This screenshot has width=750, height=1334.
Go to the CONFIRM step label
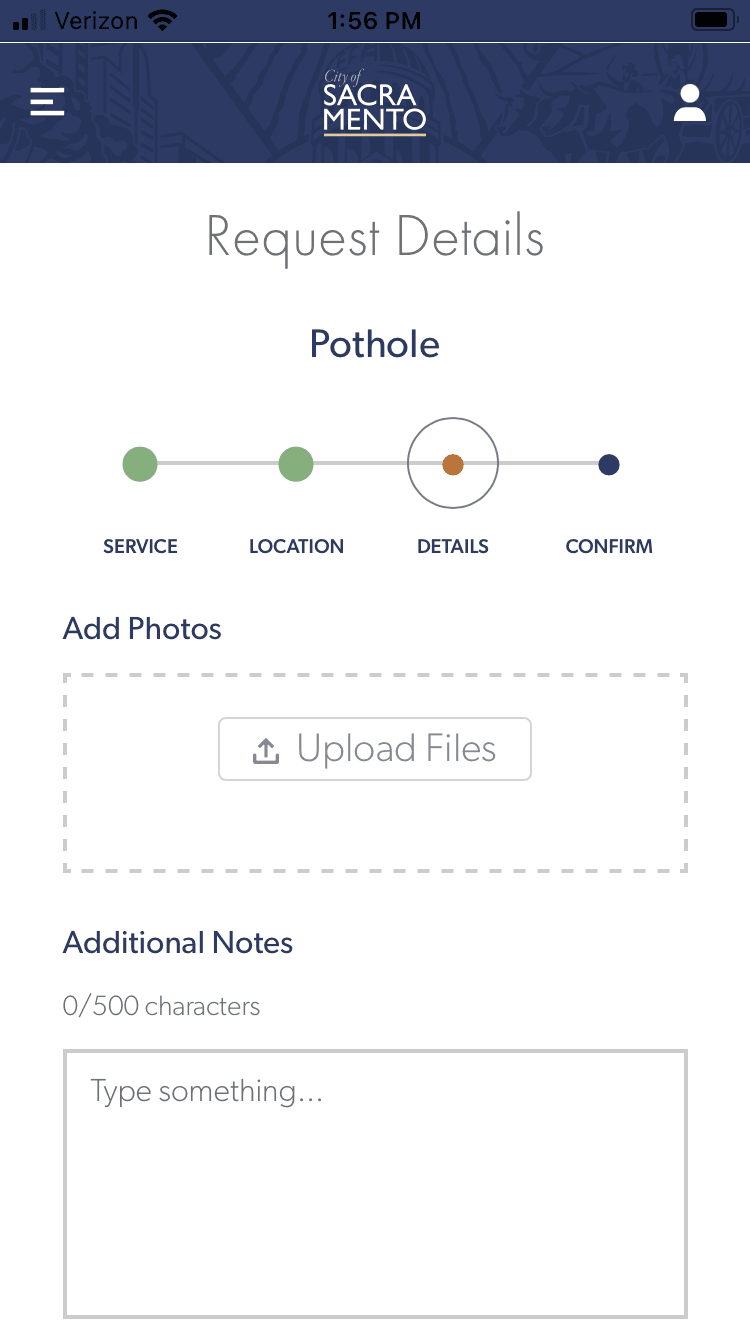tap(609, 547)
